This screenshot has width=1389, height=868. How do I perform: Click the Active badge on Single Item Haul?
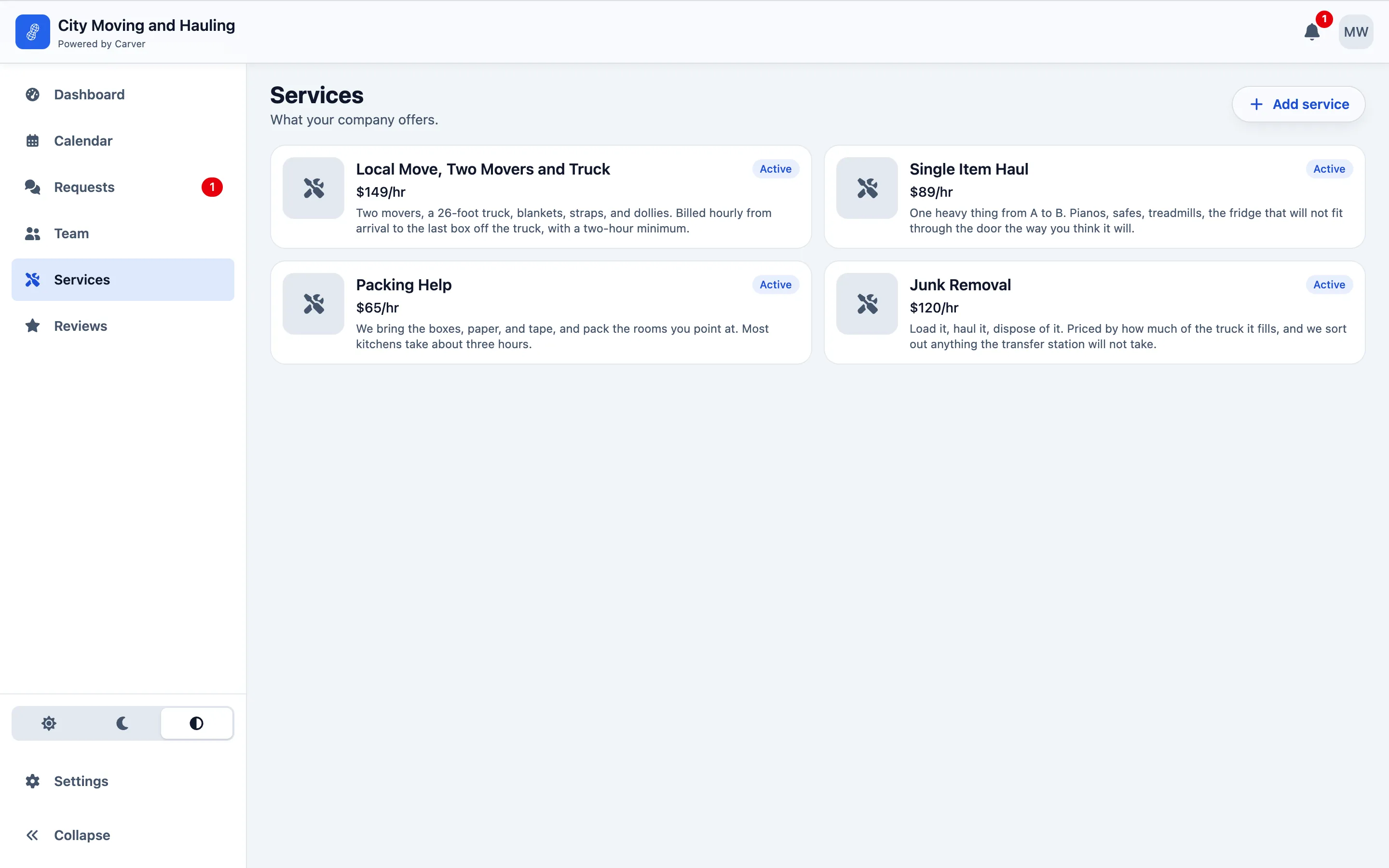point(1329,169)
